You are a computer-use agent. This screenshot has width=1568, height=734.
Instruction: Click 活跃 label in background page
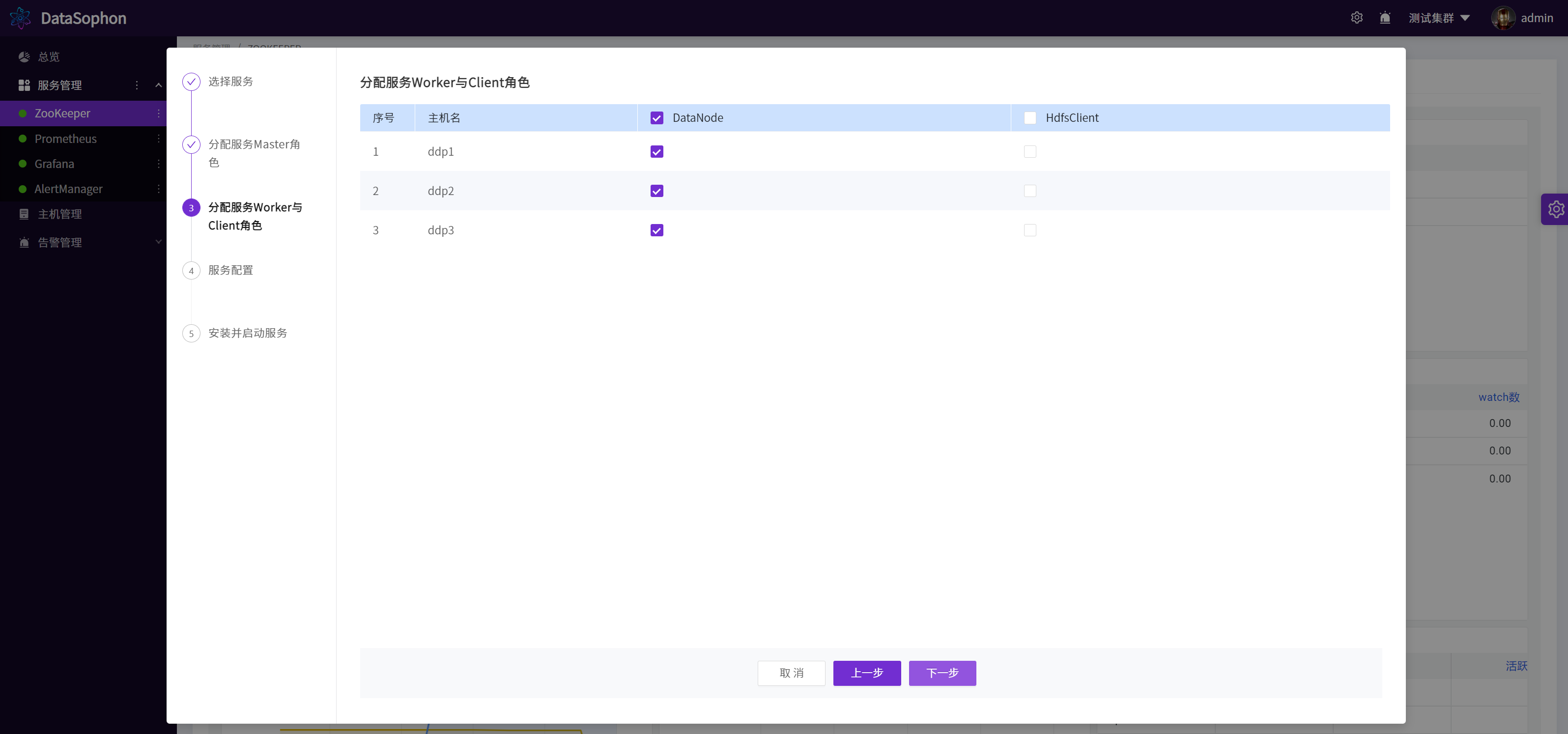1517,666
